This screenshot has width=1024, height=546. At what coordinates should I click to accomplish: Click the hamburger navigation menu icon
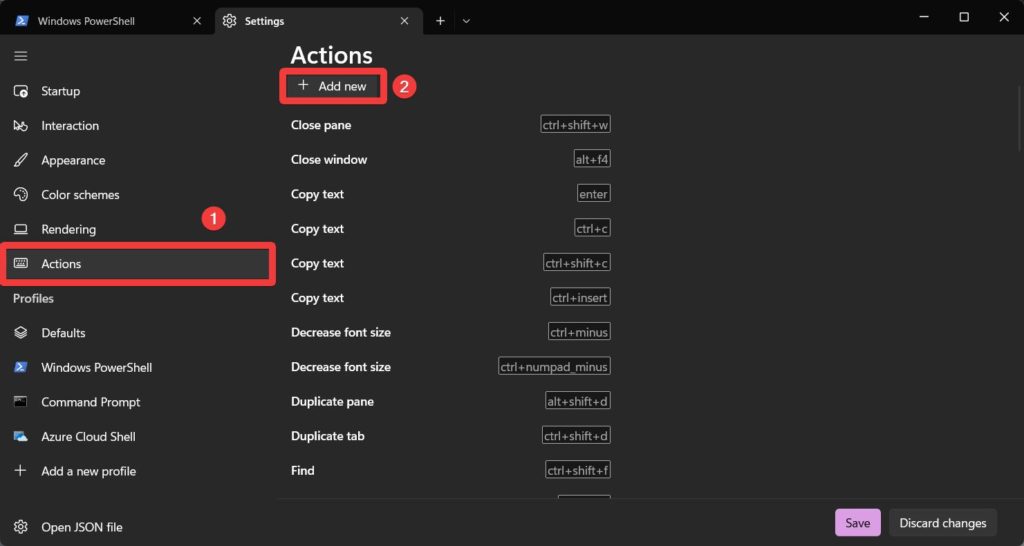click(x=20, y=56)
